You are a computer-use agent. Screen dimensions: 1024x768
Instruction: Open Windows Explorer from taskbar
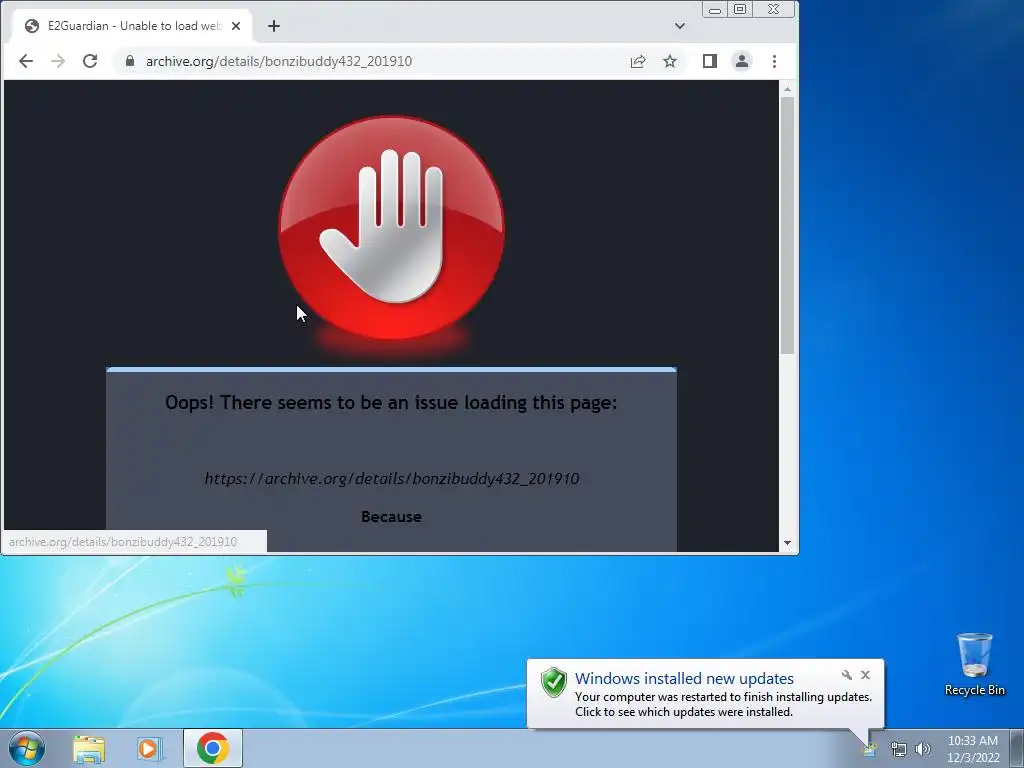[89, 749]
